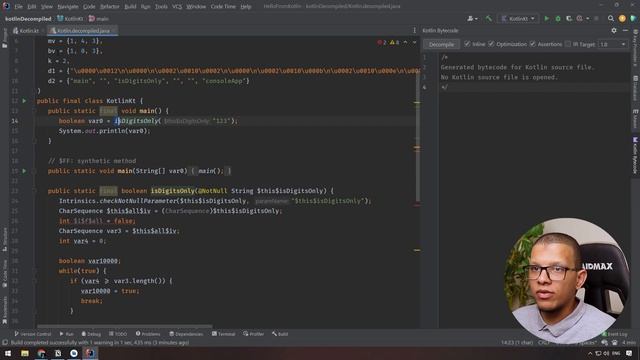Open the File menu
640x360 pixels.
click(x=18, y=7)
